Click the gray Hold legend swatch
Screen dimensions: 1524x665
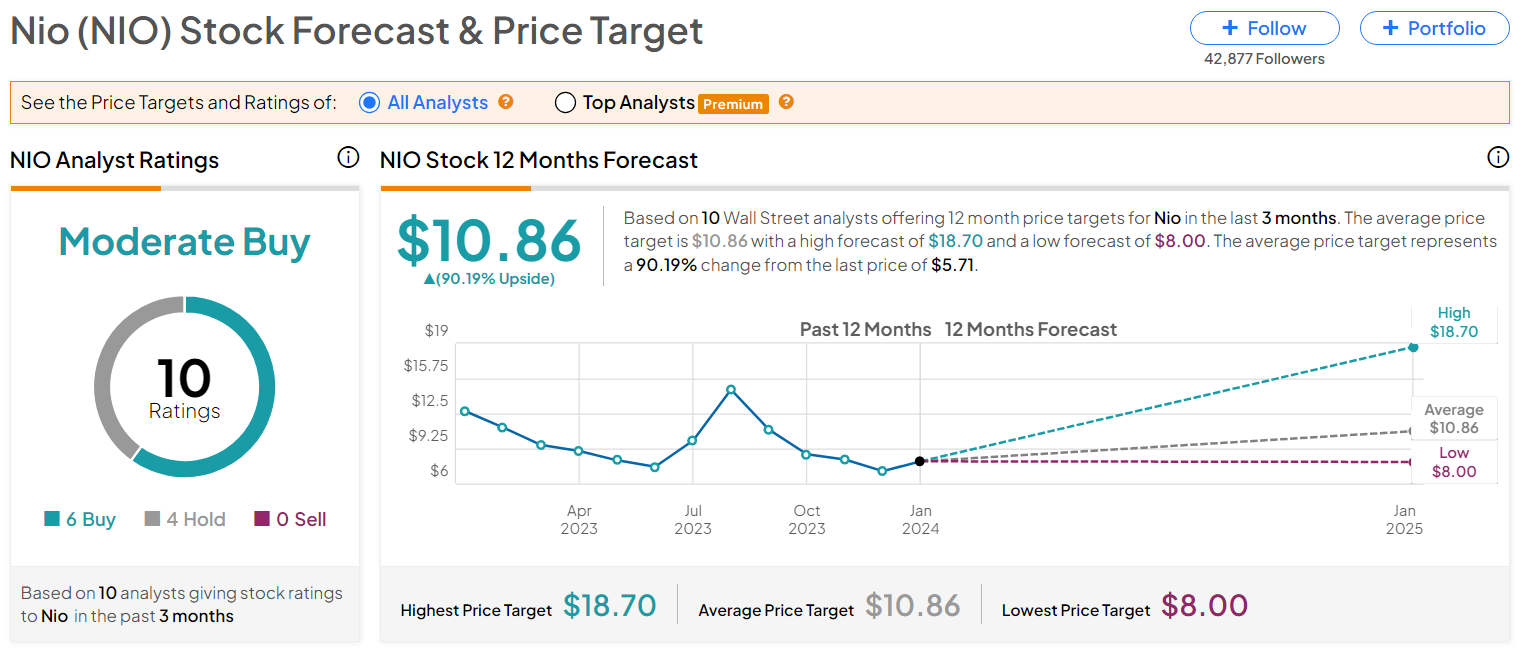tap(152, 519)
